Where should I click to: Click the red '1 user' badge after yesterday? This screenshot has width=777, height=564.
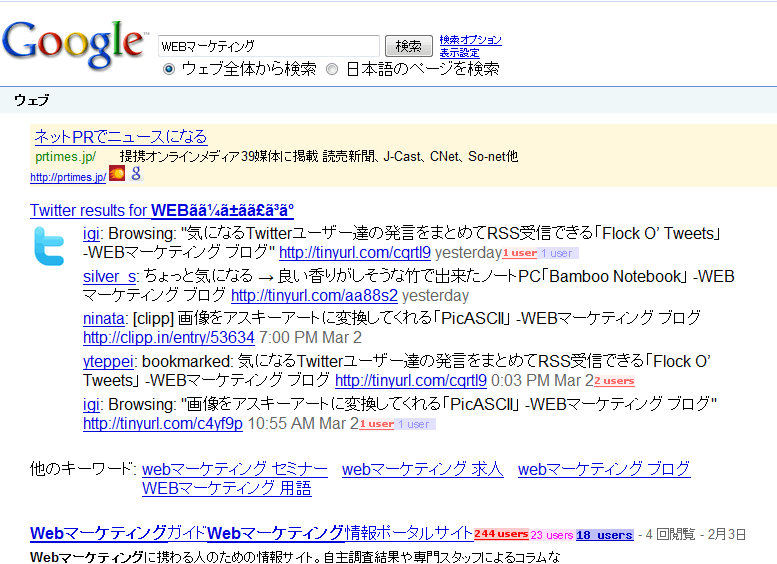click(x=520, y=253)
